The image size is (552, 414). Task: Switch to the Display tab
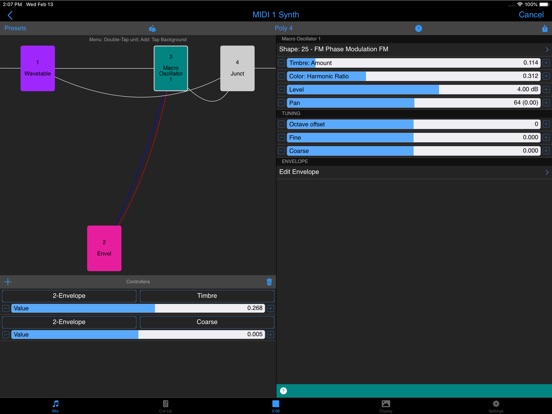point(386,406)
